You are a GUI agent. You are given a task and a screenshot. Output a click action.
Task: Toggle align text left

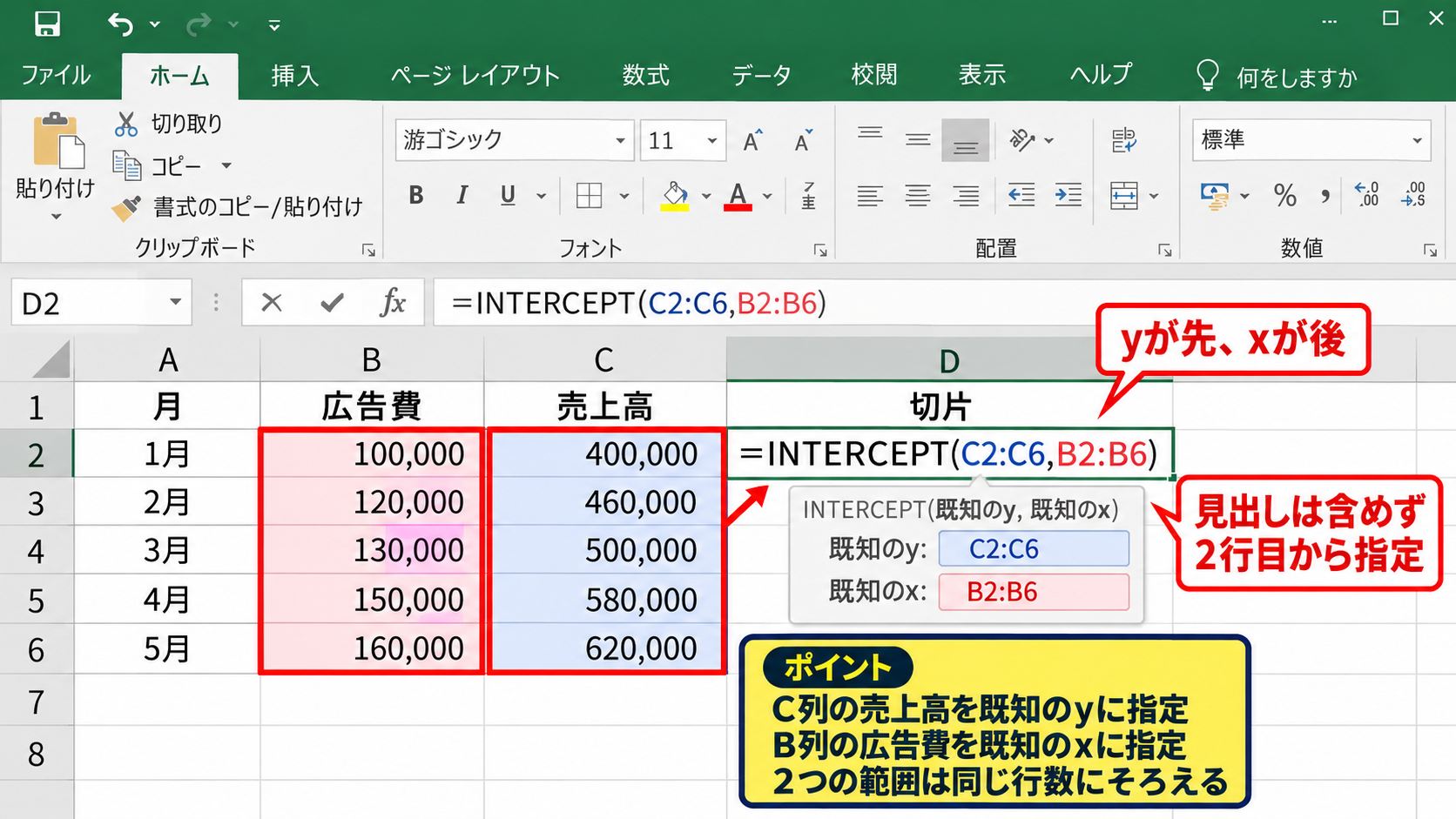click(x=870, y=196)
